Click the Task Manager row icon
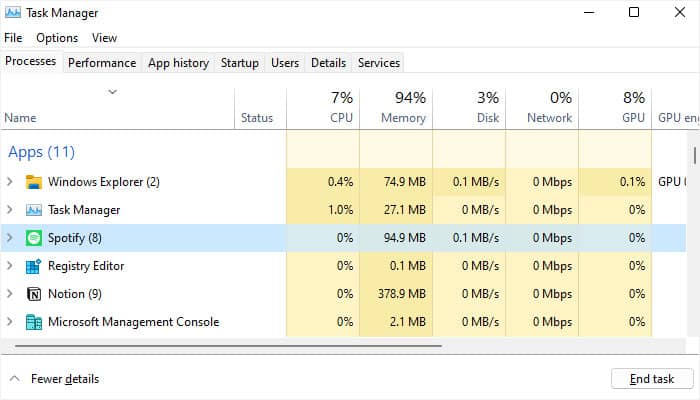The height and width of the screenshot is (400, 700). 34,210
